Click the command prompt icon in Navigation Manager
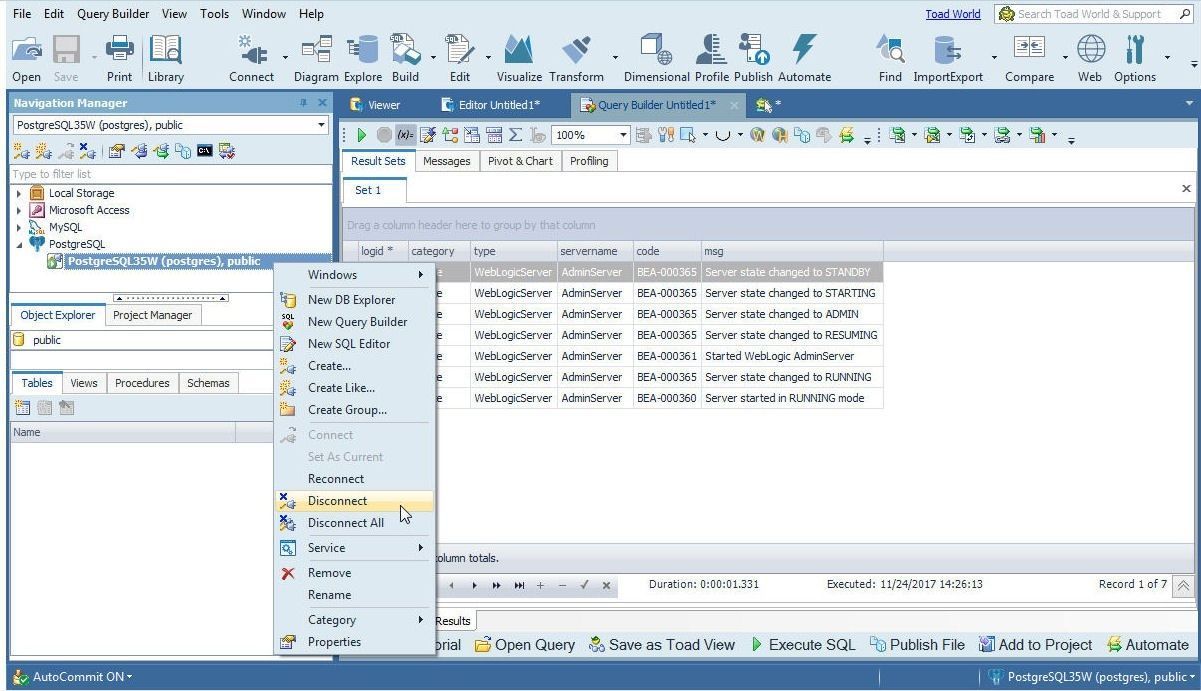Viewport: 1201px width, 691px height. click(204, 151)
